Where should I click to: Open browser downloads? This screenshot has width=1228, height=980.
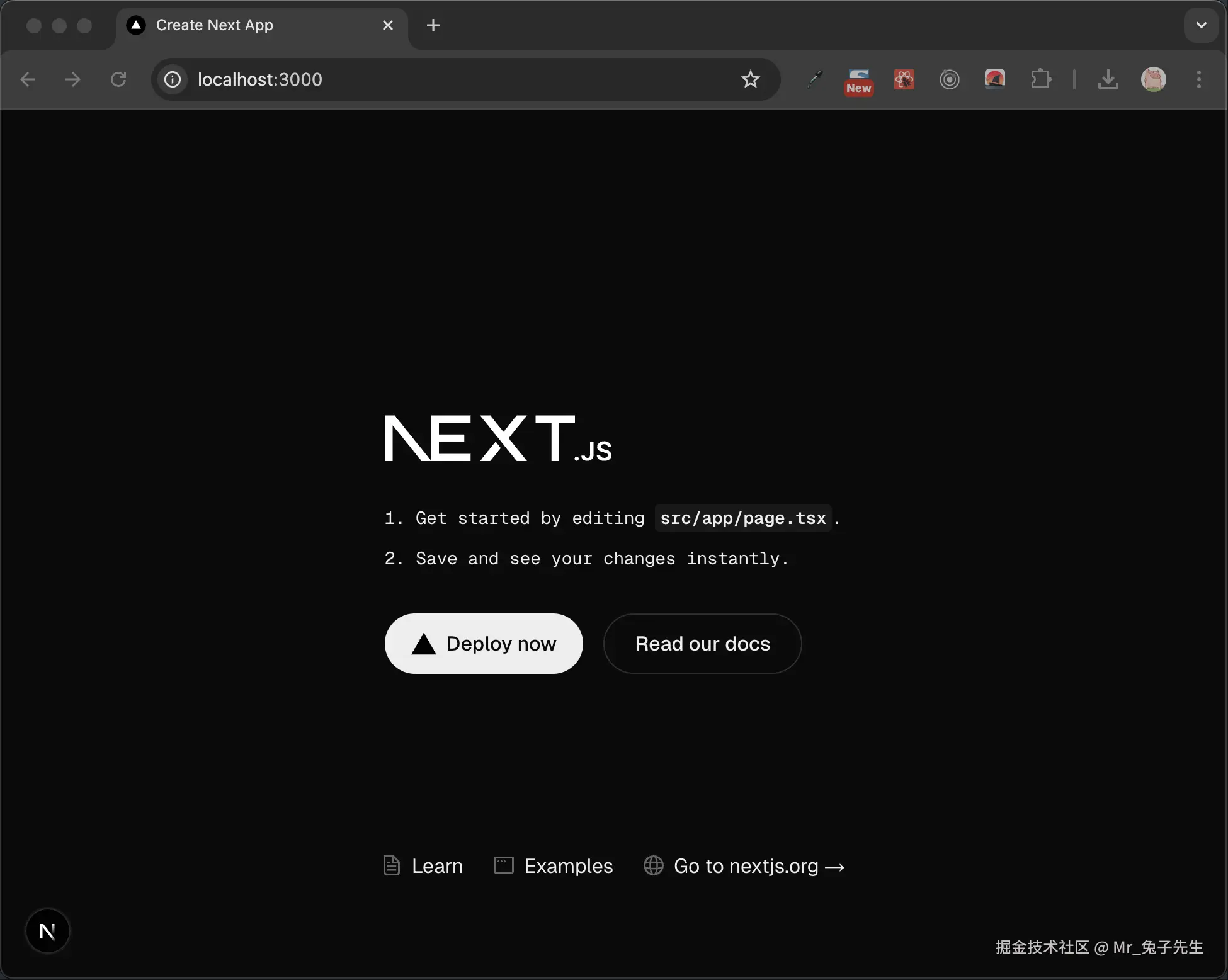click(x=1108, y=79)
